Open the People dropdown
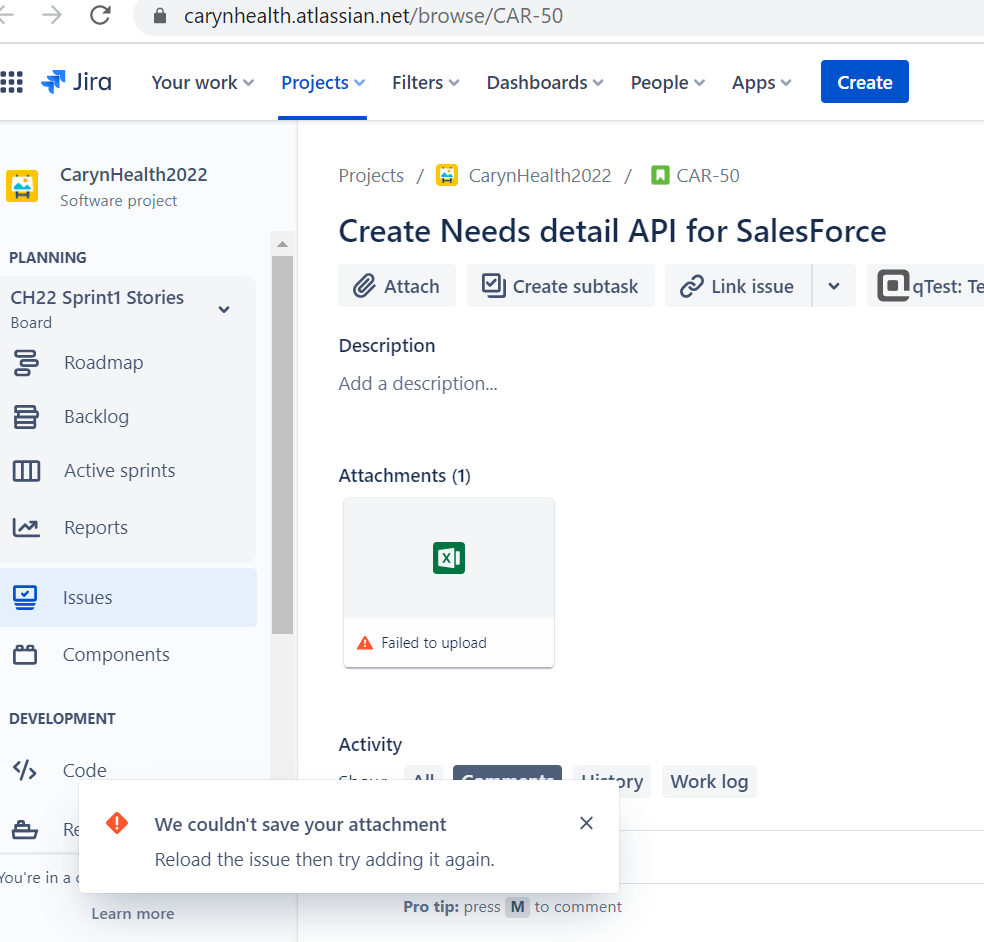 coord(668,82)
